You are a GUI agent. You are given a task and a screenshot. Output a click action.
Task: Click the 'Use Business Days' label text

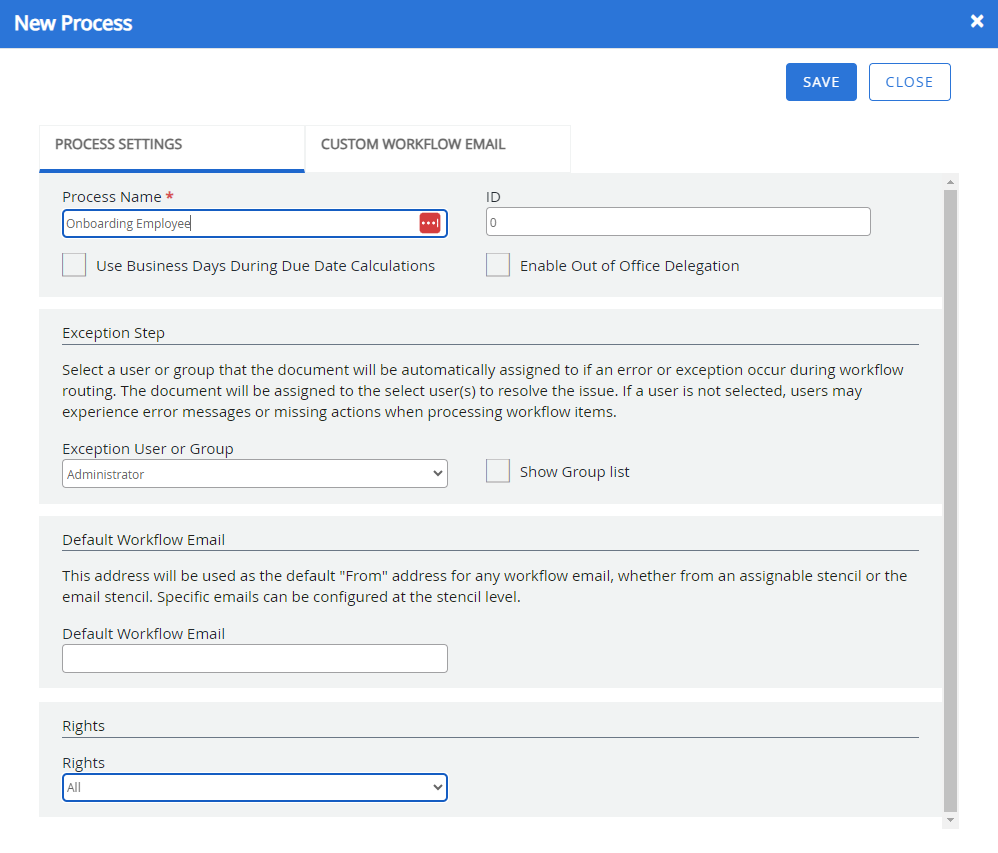(x=265, y=266)
